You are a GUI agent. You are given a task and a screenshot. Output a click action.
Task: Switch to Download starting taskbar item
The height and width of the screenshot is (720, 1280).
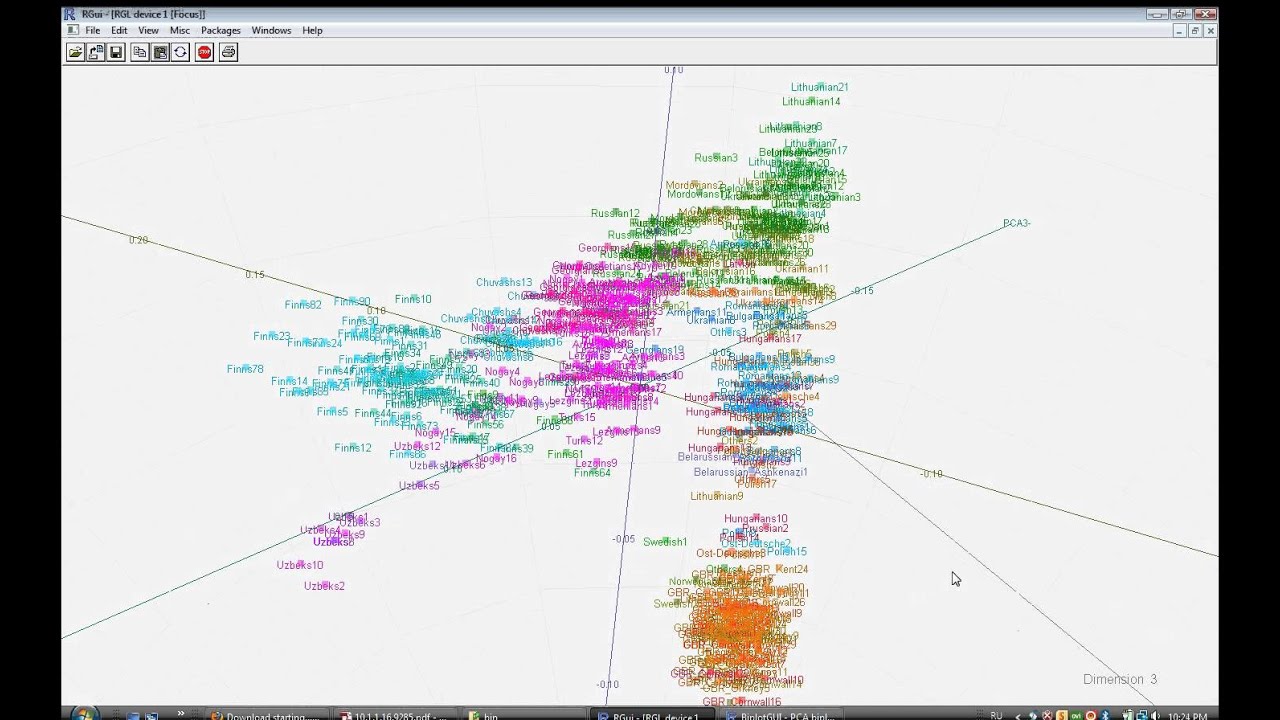coord(266,716)
